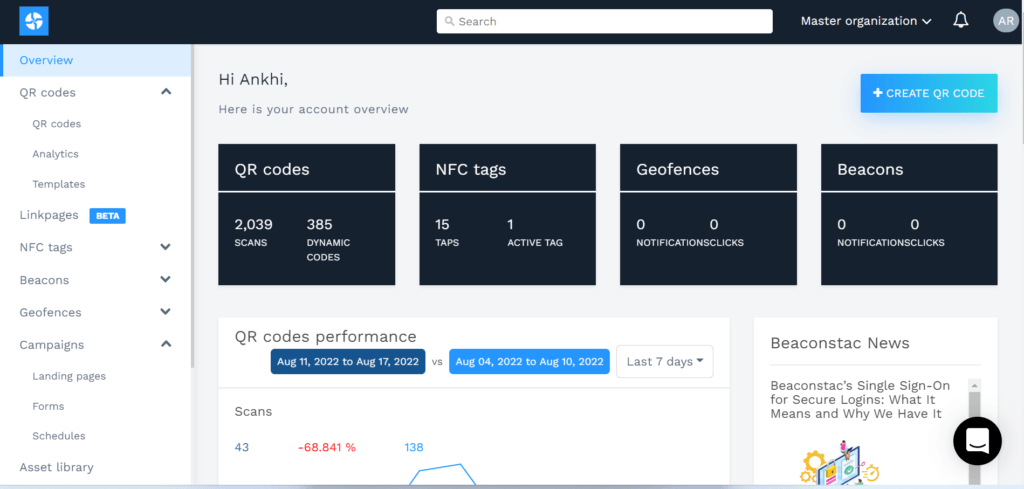The width and height of the screenshot is (1024, 489).
Task: Open the Geofences stats card
Action: 708,214
